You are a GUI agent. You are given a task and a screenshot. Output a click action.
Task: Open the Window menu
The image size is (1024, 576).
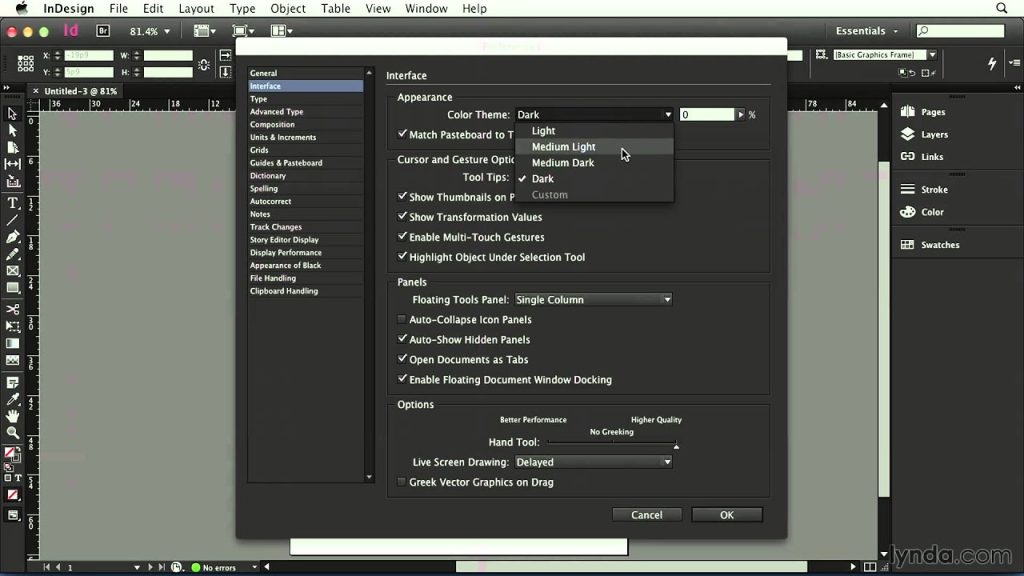coord(426,8)
